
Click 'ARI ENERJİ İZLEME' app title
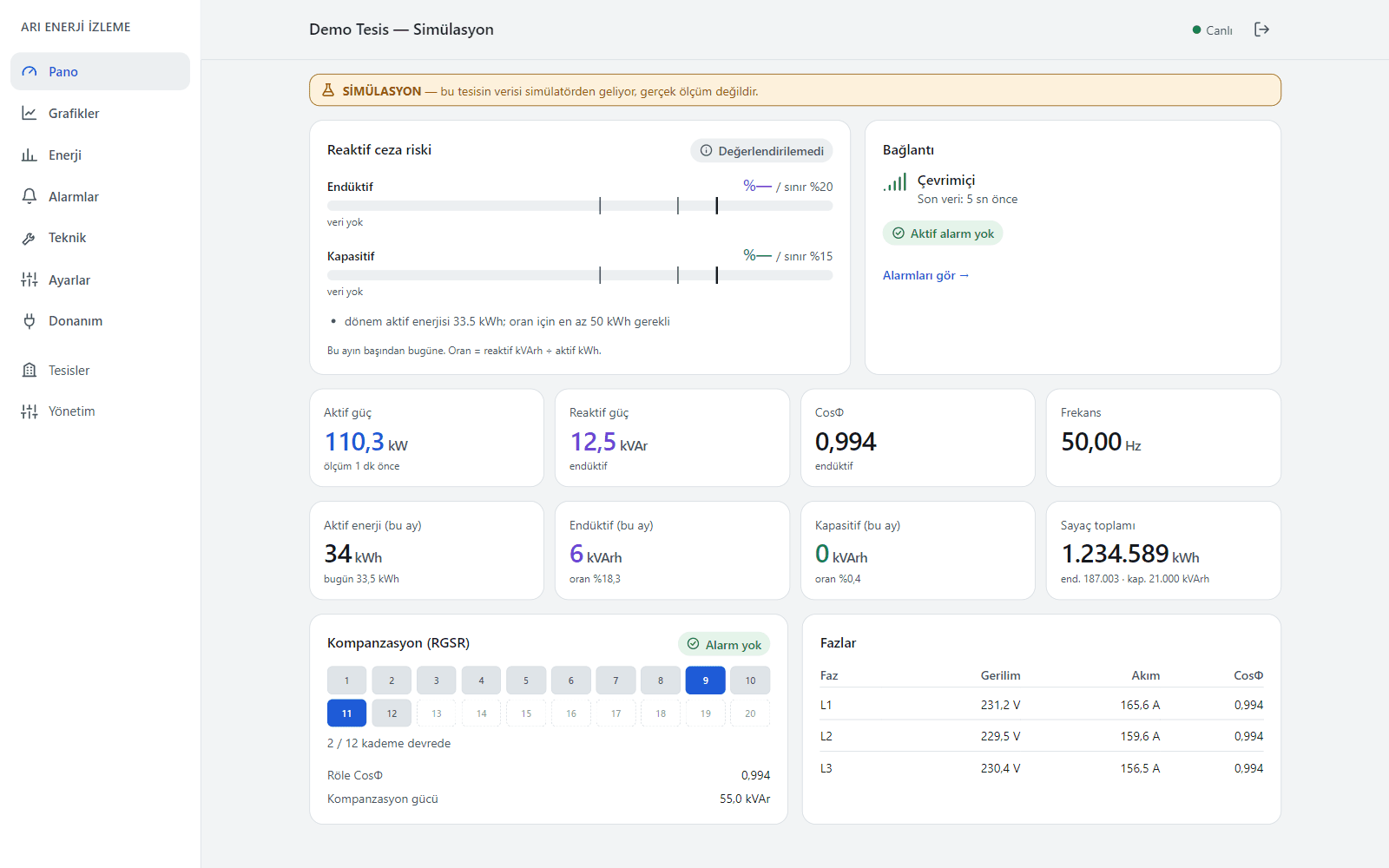[76, 27]
